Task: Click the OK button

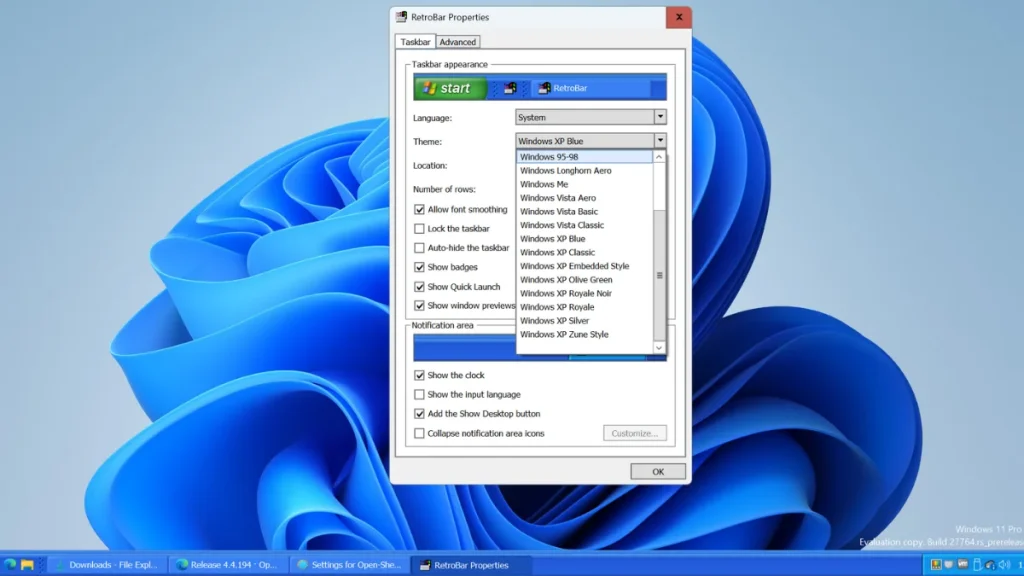Action: tap(657, 470)
